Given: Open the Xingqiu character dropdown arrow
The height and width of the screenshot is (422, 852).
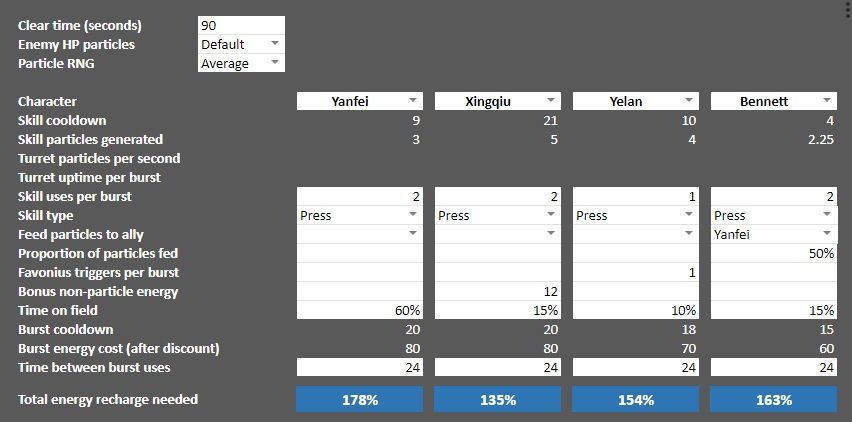Looking at the screenshot, I should (551, 100).
